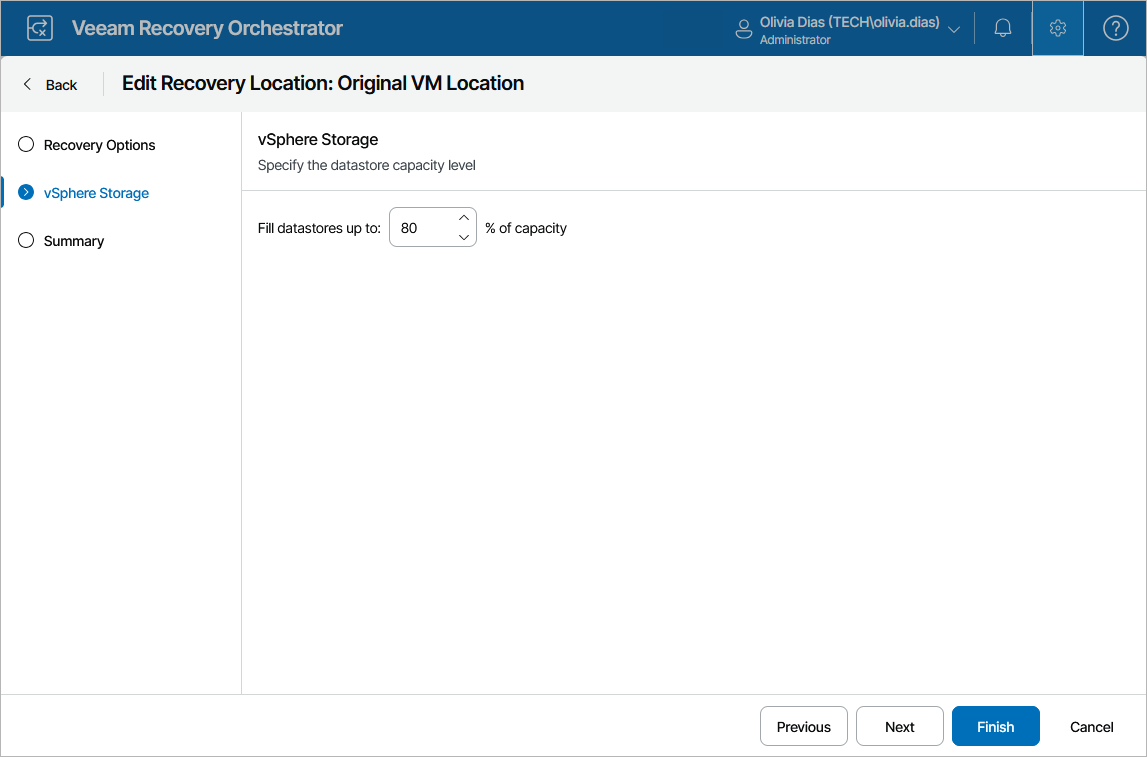Click the Finish button
Viewport: 1147px width, 757px height.
(996, 726)
